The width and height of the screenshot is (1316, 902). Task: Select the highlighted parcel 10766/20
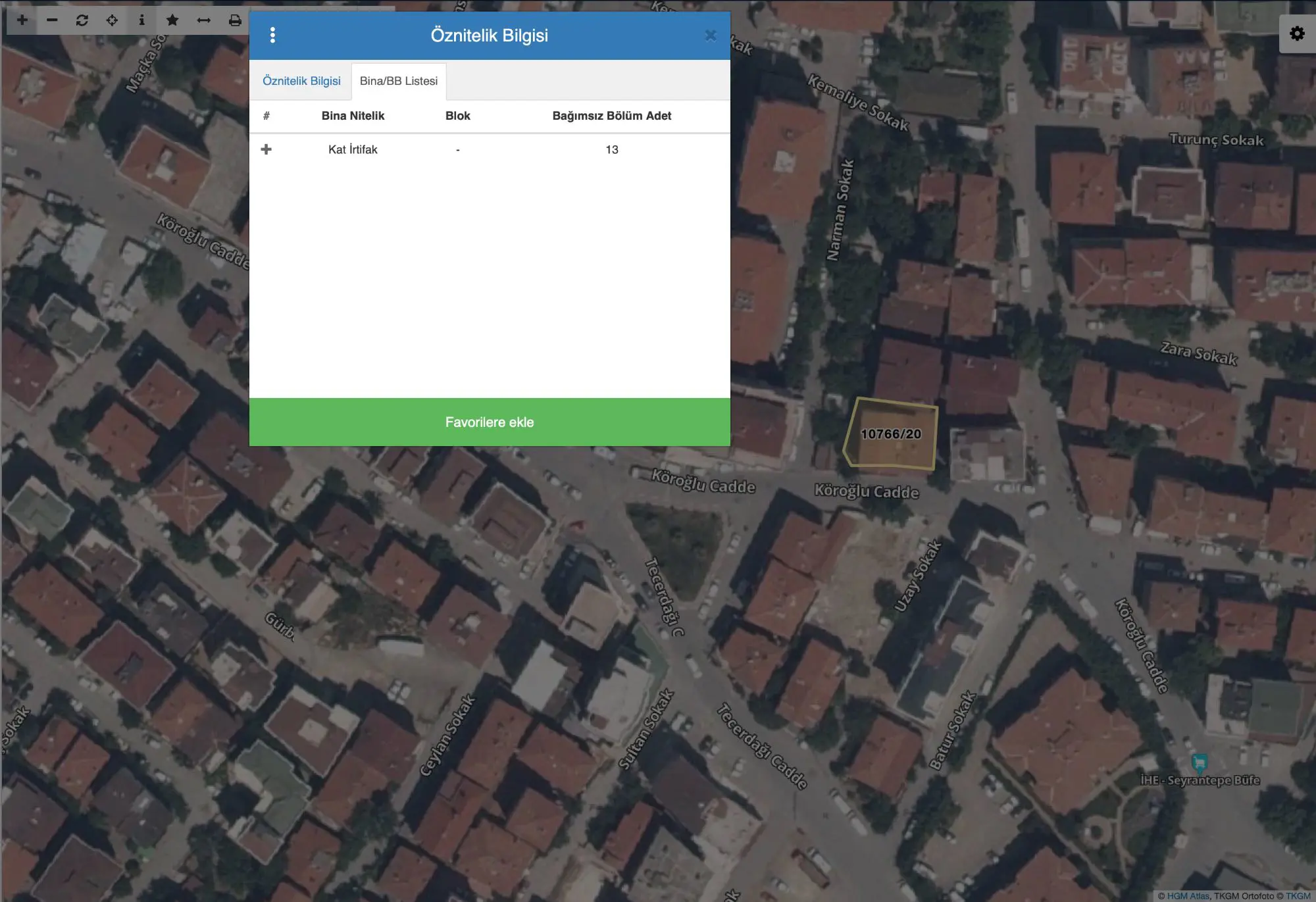click(891, 434)
